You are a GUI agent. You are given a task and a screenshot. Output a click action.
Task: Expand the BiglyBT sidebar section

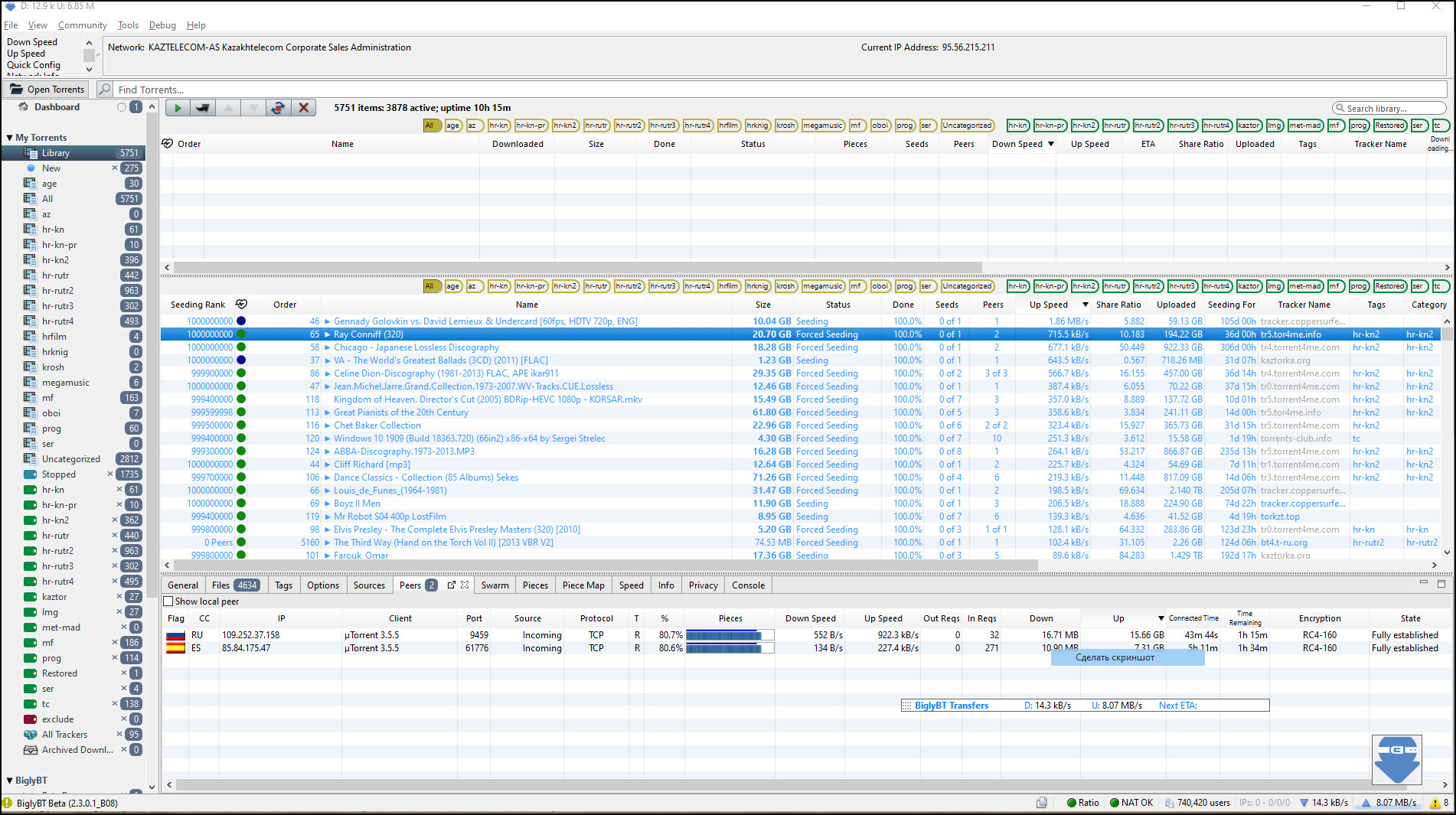[x=9, y=781]
